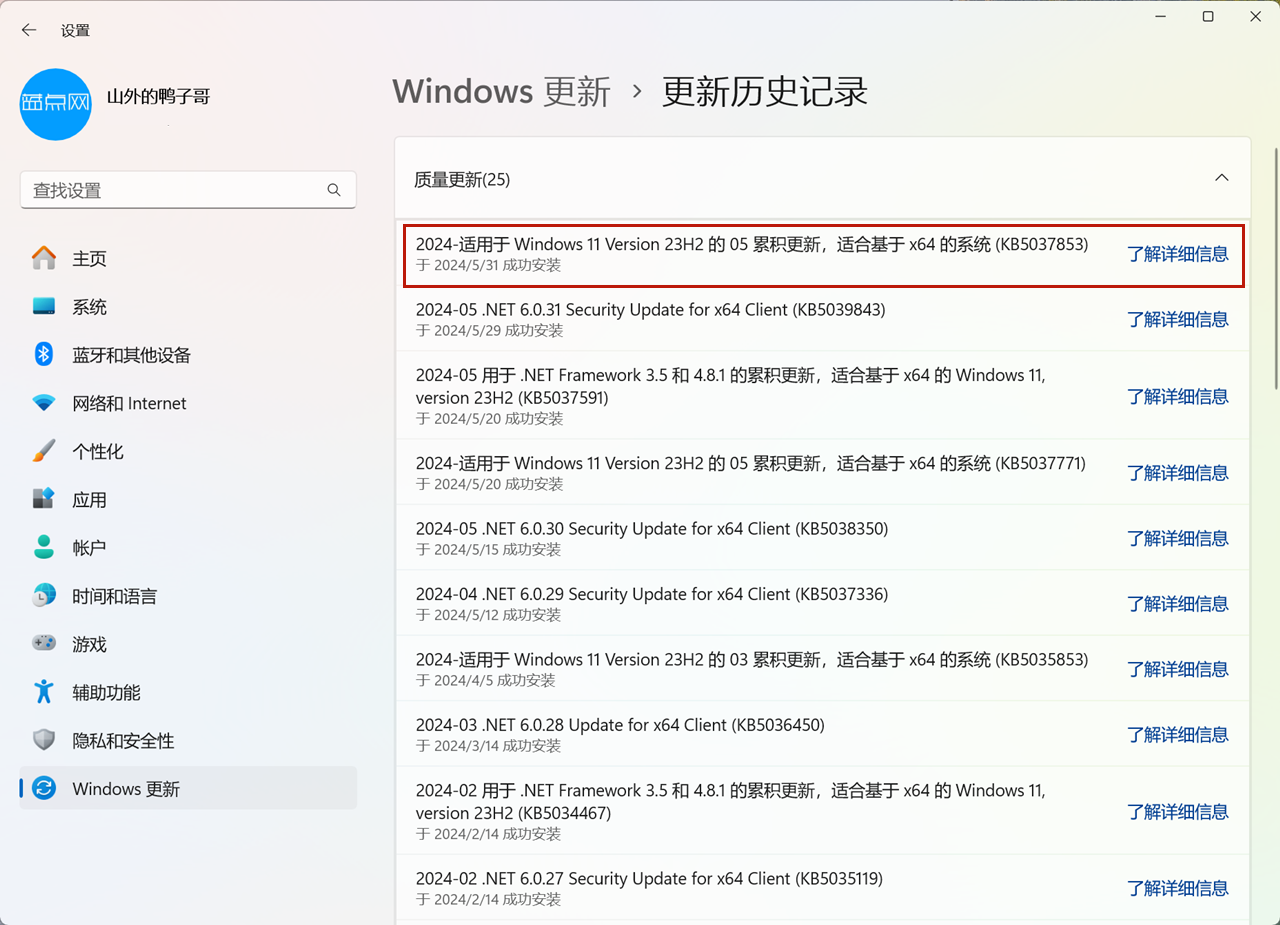Screen dimensions: 1280x925
Task: Click the 个性化 paintbrush icon
Action: 44,451
